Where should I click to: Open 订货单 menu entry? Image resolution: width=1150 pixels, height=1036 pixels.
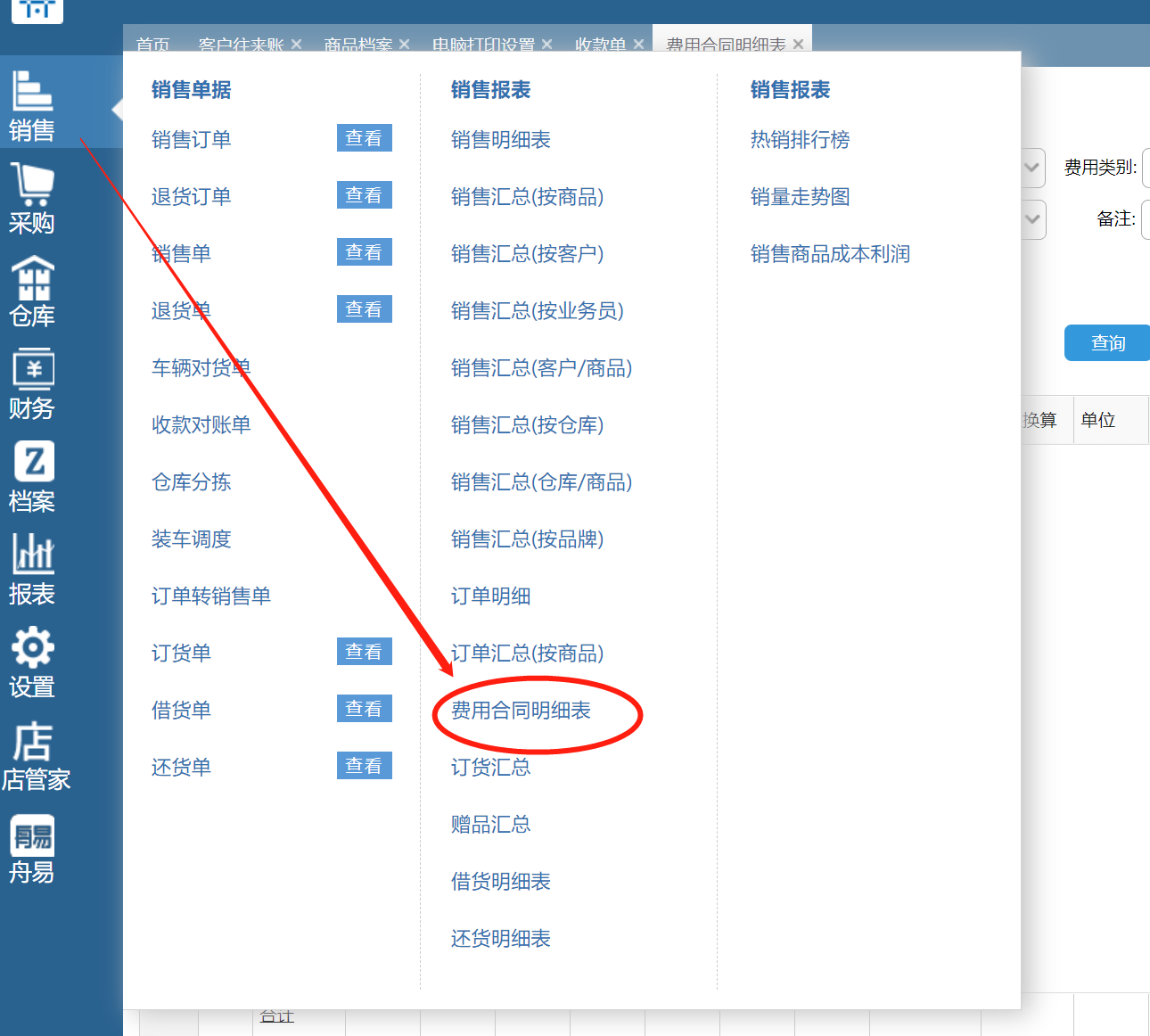[182, 654]
